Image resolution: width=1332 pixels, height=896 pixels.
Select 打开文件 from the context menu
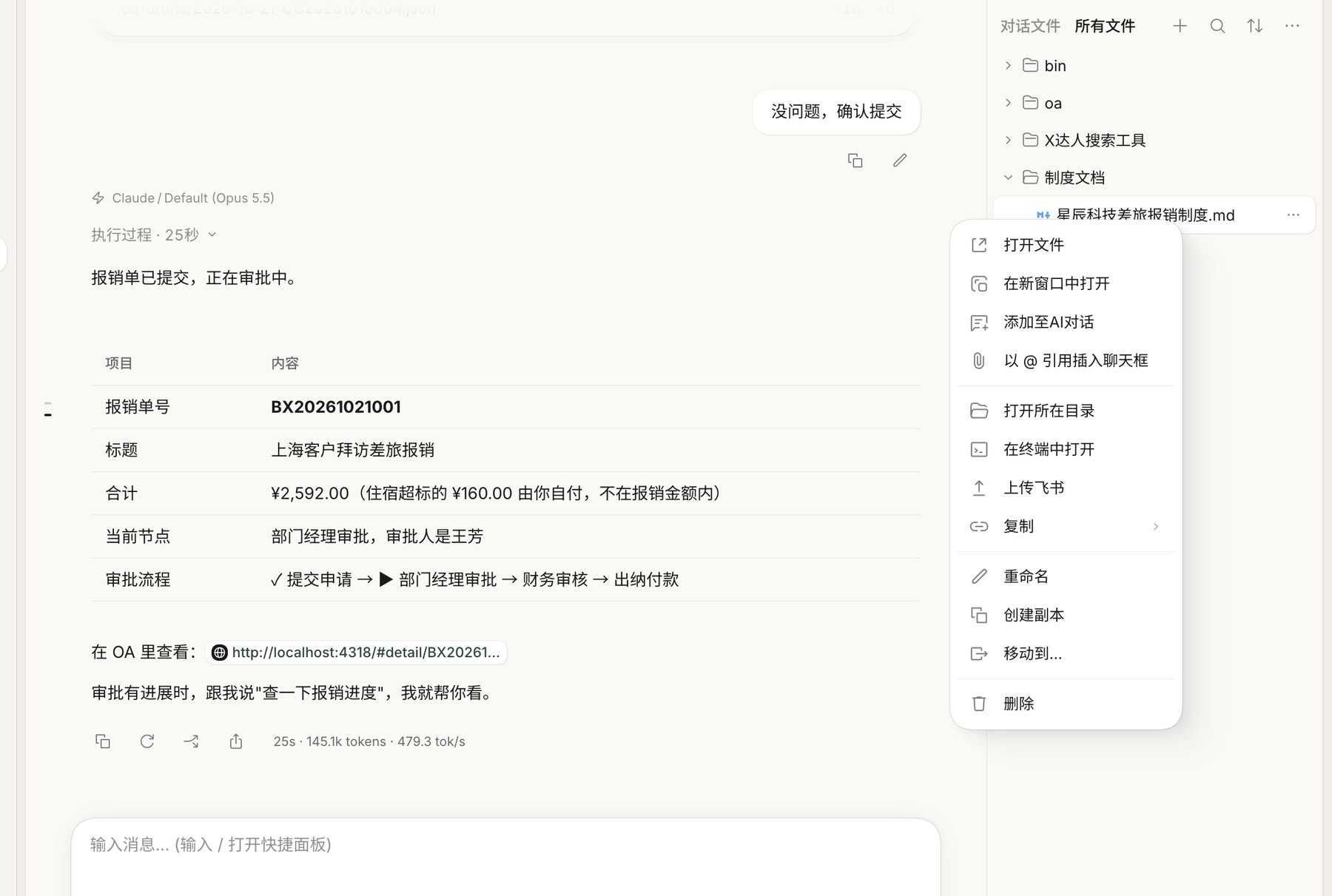(x=1066, y=245)
